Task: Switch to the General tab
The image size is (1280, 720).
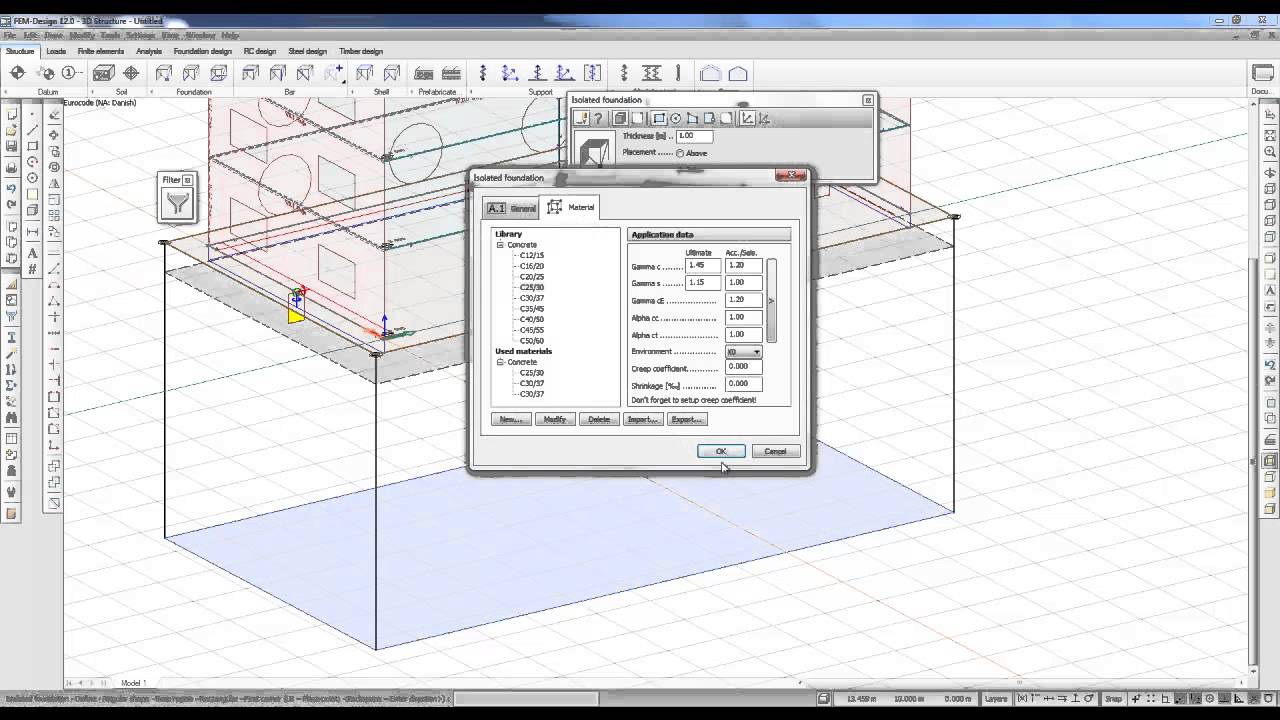Action: [512, 208]
